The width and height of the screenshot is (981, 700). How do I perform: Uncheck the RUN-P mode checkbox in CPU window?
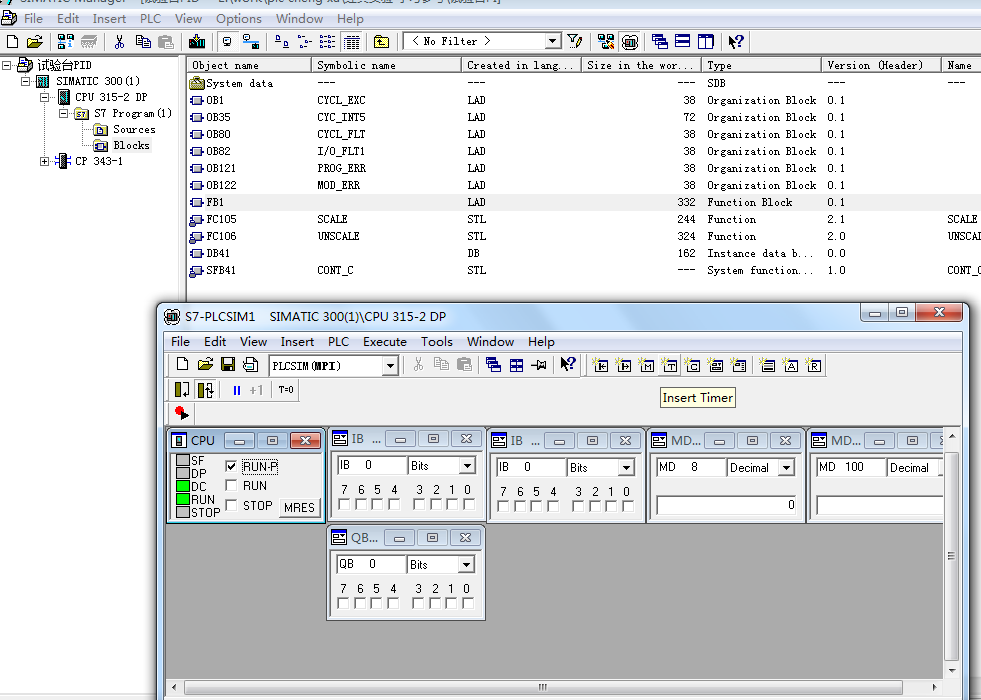tap(231, 466)
